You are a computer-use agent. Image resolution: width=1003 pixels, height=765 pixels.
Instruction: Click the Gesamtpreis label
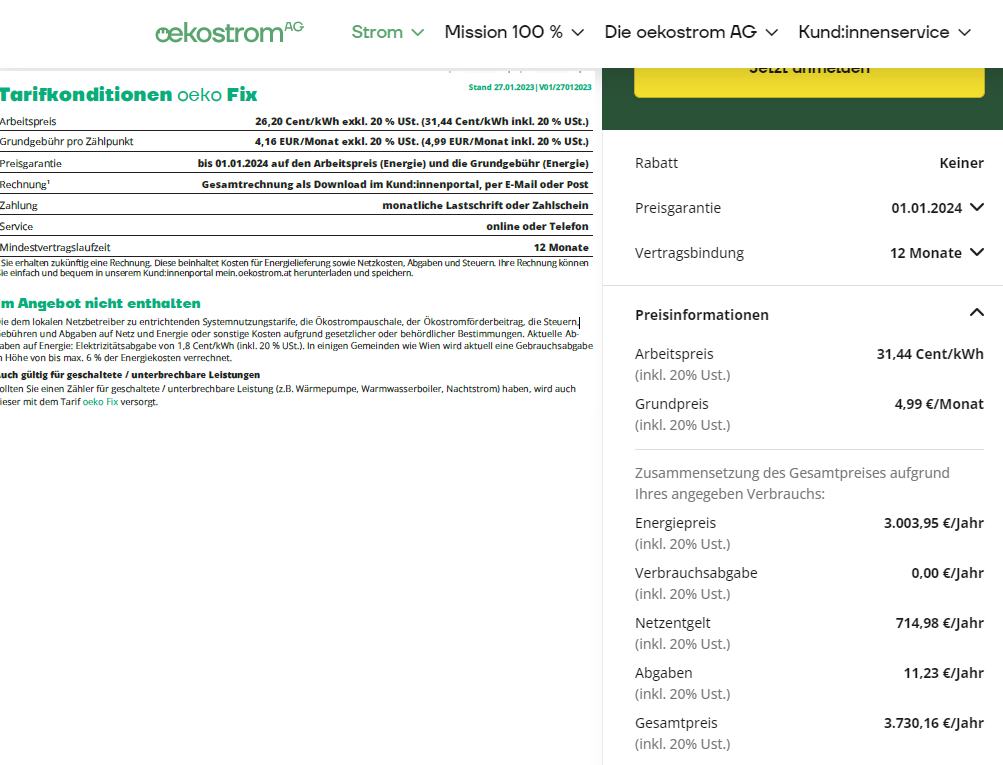click(676, 723)
